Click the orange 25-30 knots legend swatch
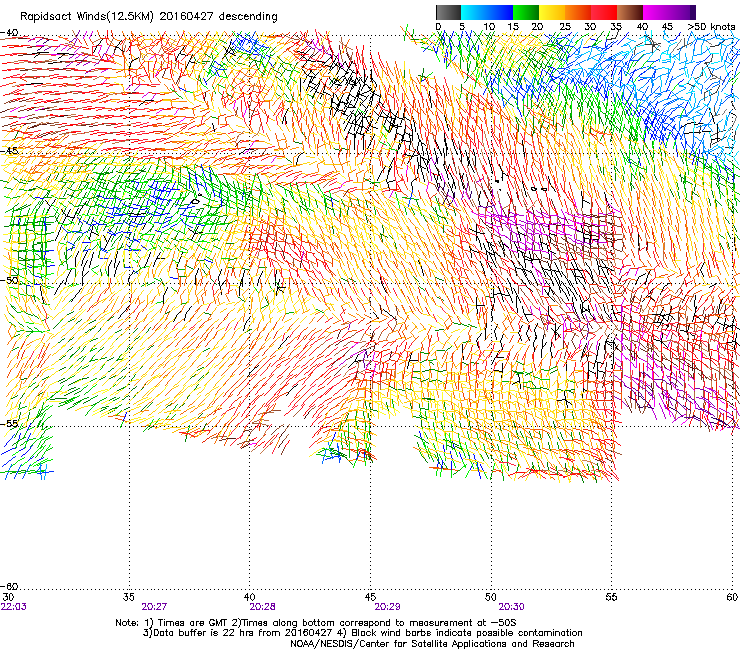 [x=578, y=12]
